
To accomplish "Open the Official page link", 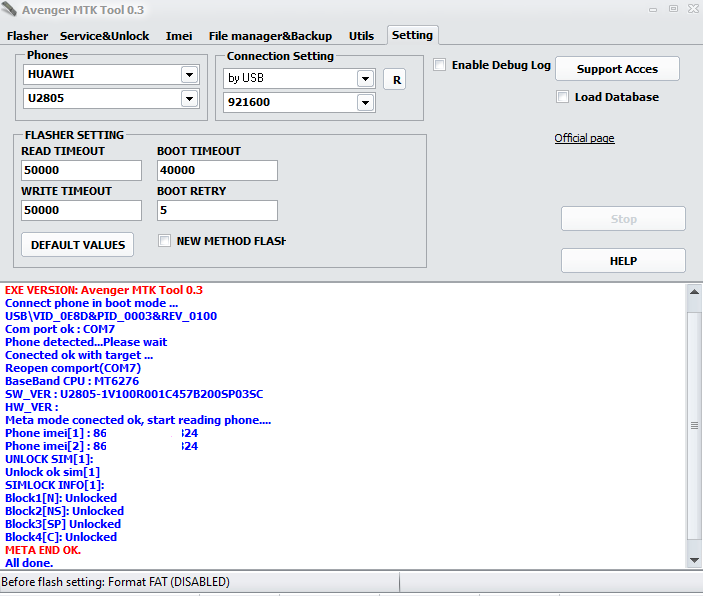I will pos(584,138).
